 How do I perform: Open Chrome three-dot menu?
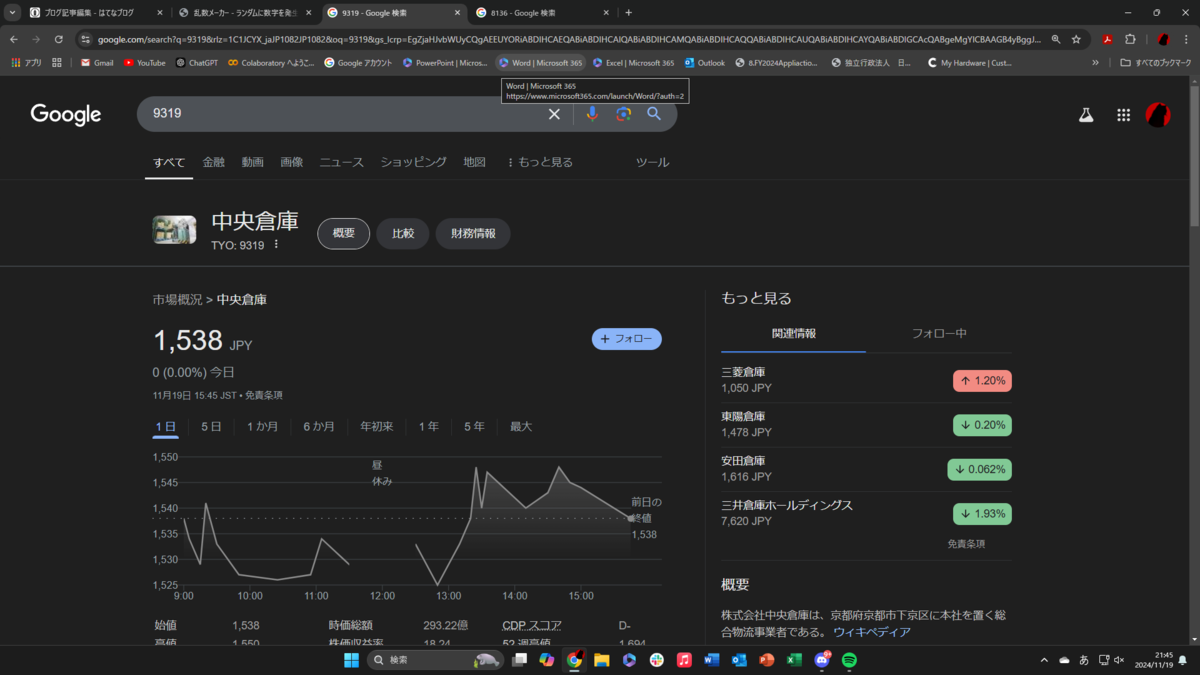1186,39
